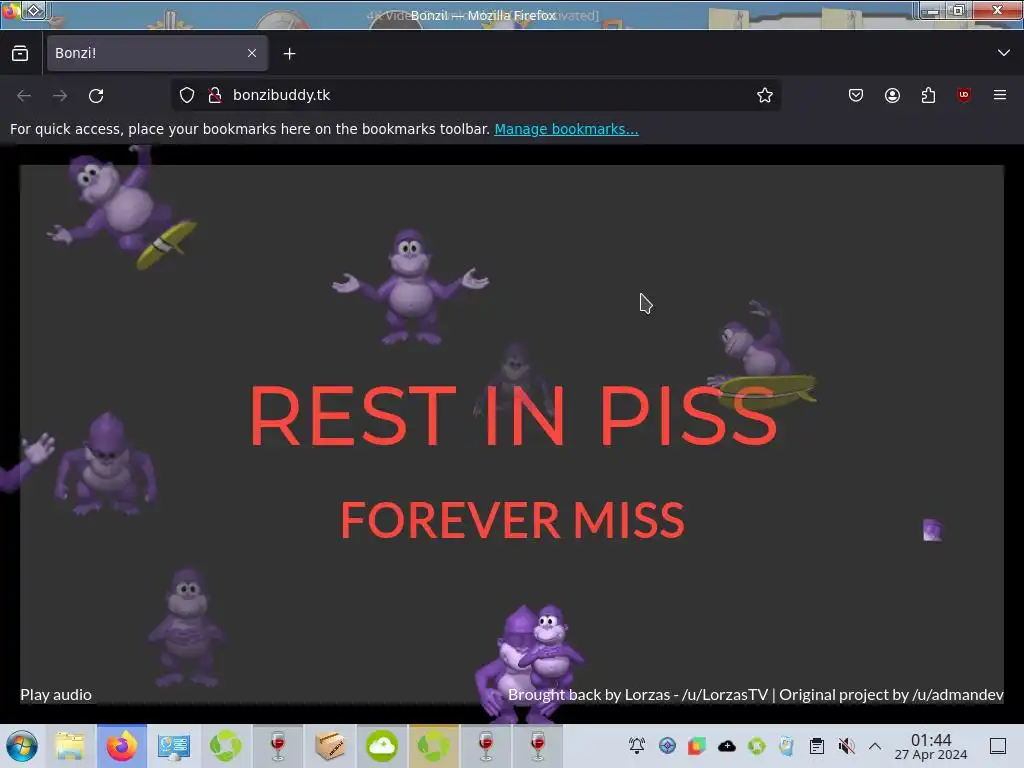The width and height of the screenshot is (1024, 768).
Task: Close the Bonzi! tab
Action: 252,53
